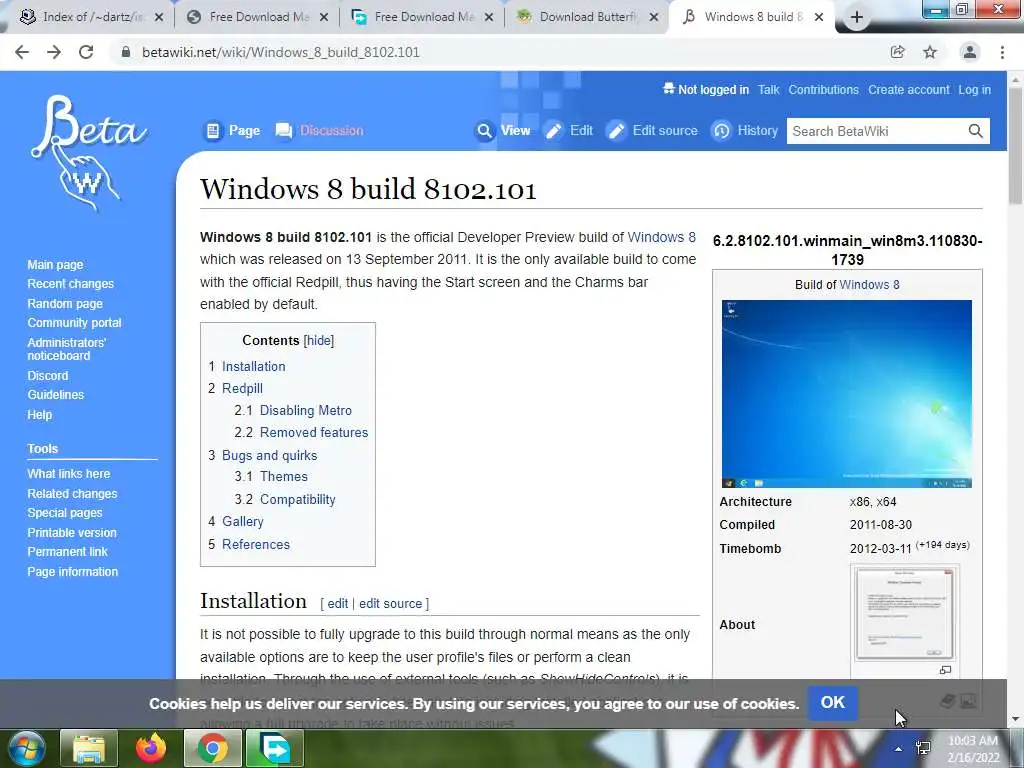Open the Discord sidebar link

point(48,376)
